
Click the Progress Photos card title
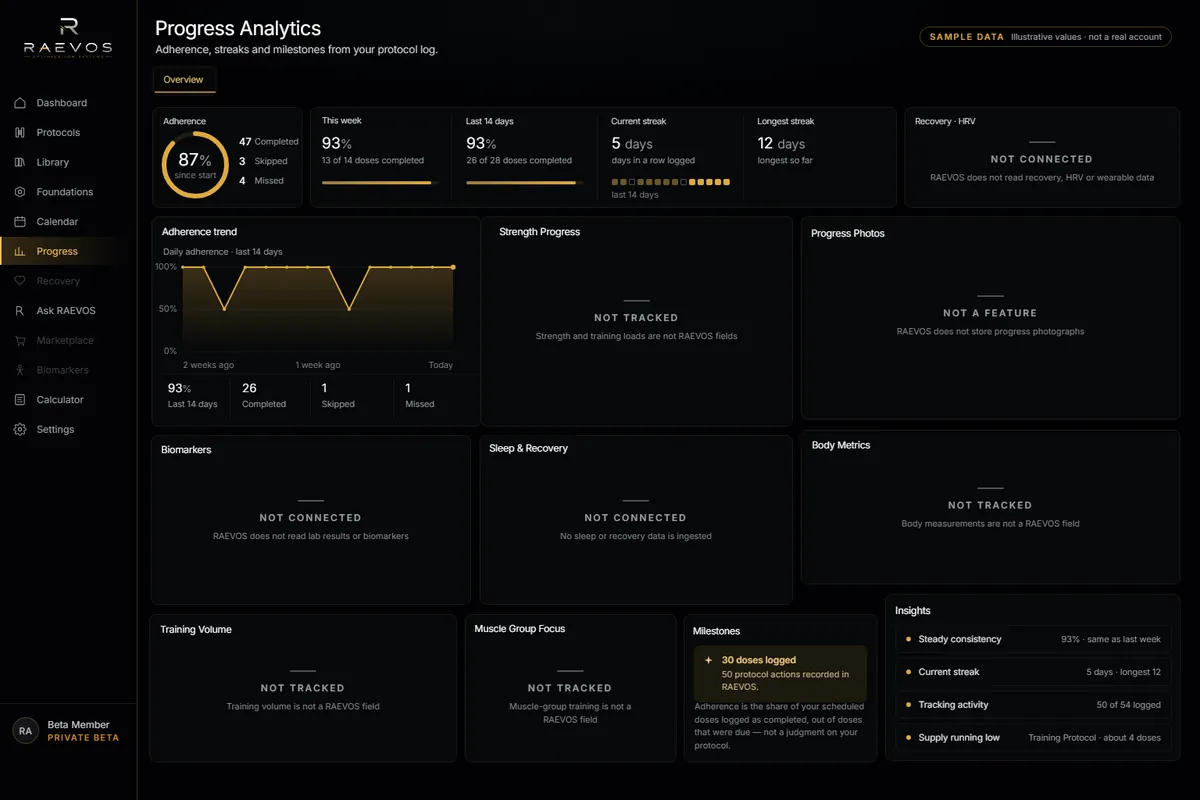[848, 233]
